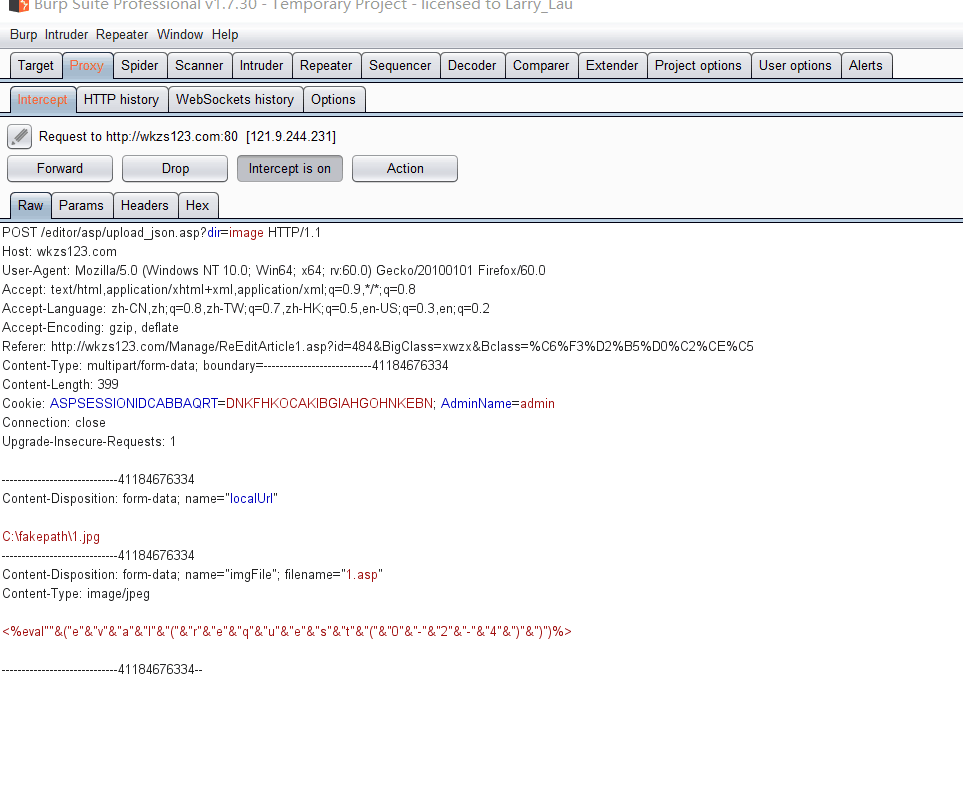Viewport: 963px width, 802px height.
Task: Open the Repeater menu in menu bar
Action: [122, 34]
